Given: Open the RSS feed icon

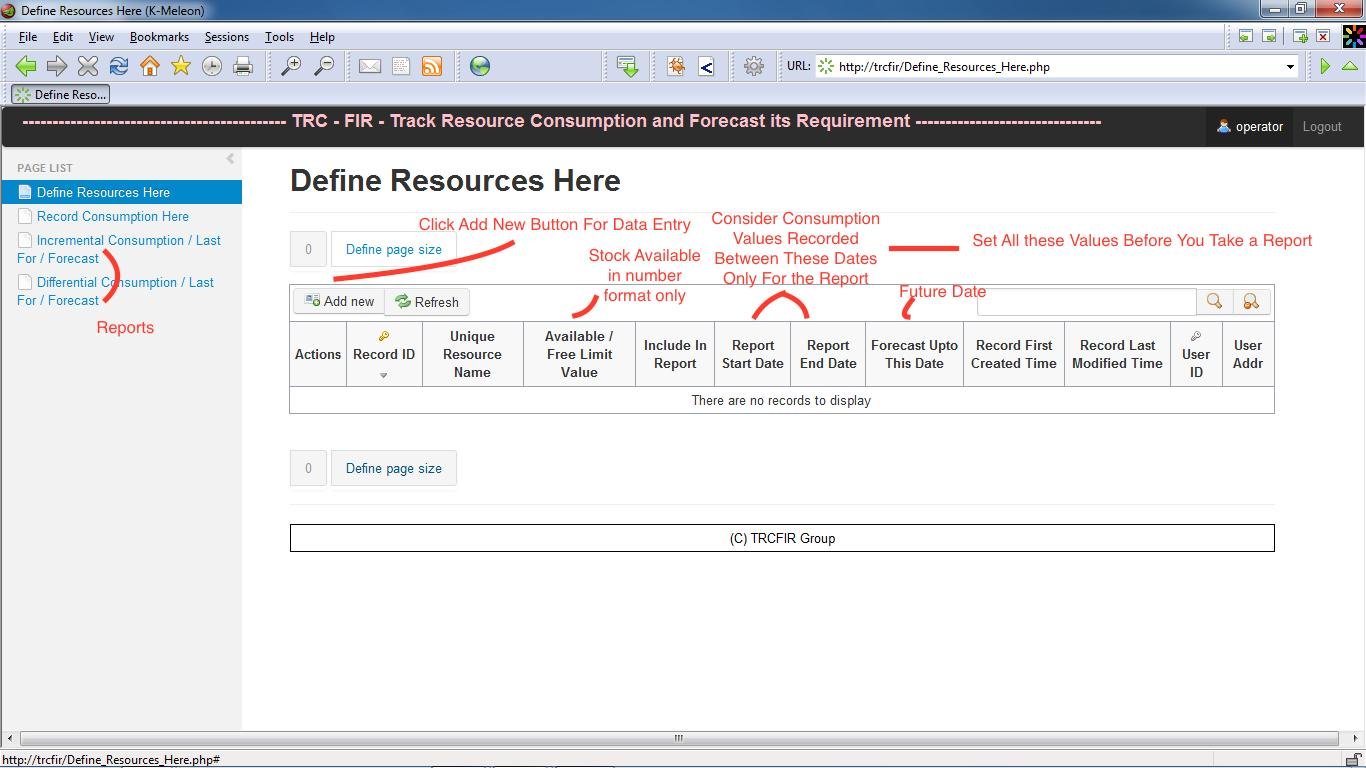Looking at the screenshot, I should pos(431,66).
